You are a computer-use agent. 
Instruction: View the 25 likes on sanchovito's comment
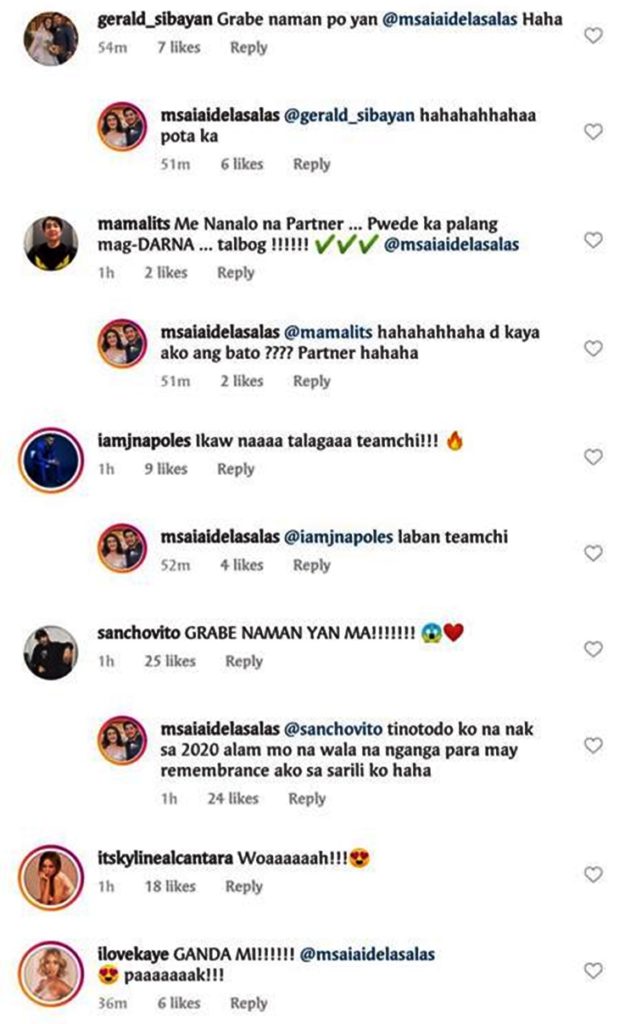click(x=170, y=662)
